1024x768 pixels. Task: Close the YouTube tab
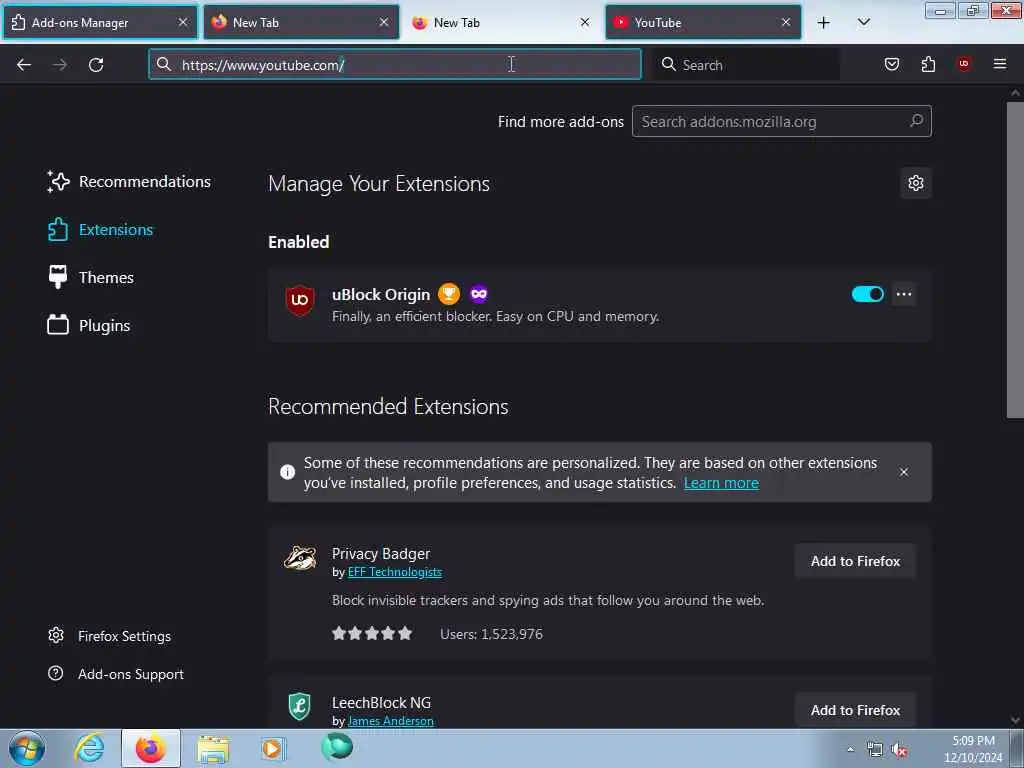click(x=786, y=22)
